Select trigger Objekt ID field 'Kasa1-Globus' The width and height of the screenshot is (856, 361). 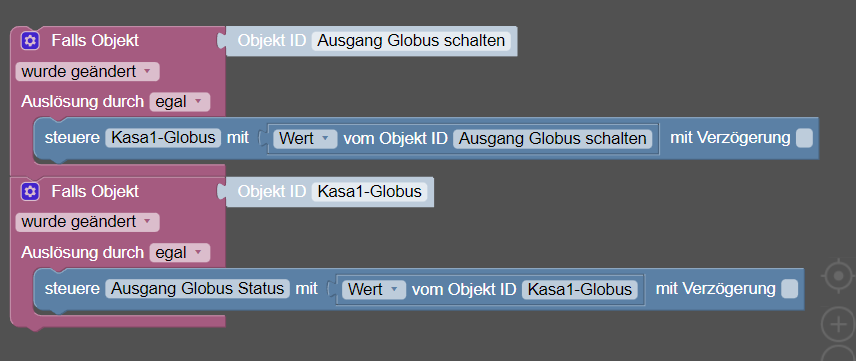pyautogui.click(x=370, y=192)
